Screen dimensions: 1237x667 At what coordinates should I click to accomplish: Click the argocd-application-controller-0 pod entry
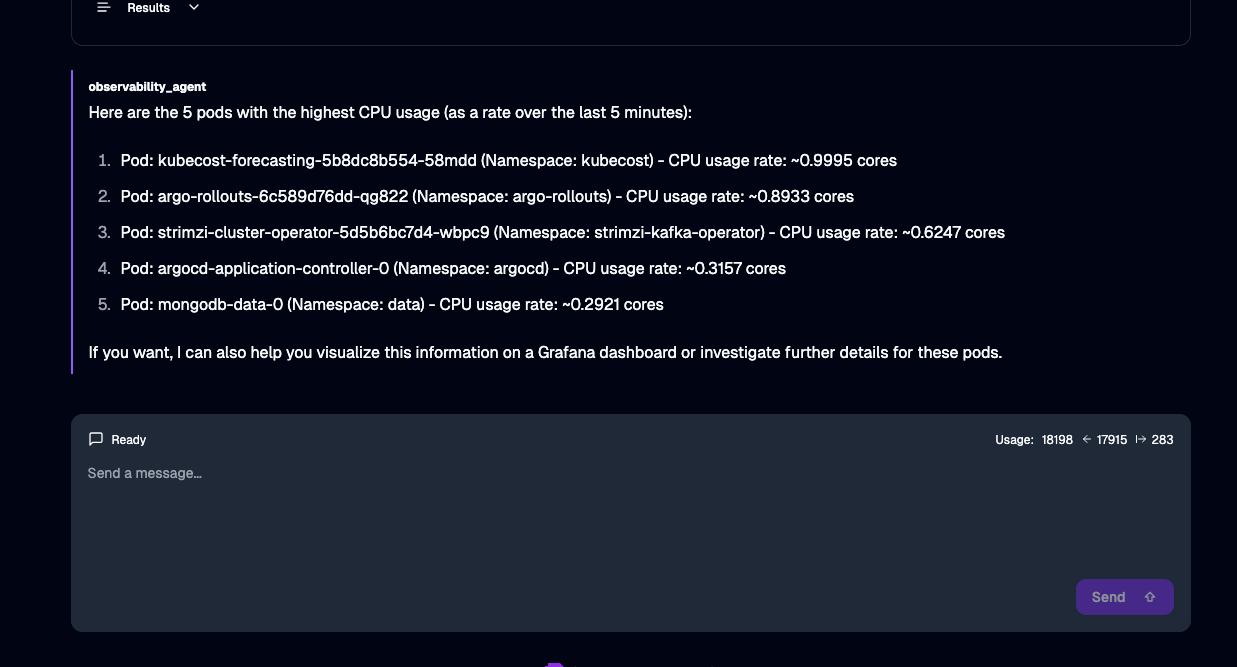click(x=453, y=268)
